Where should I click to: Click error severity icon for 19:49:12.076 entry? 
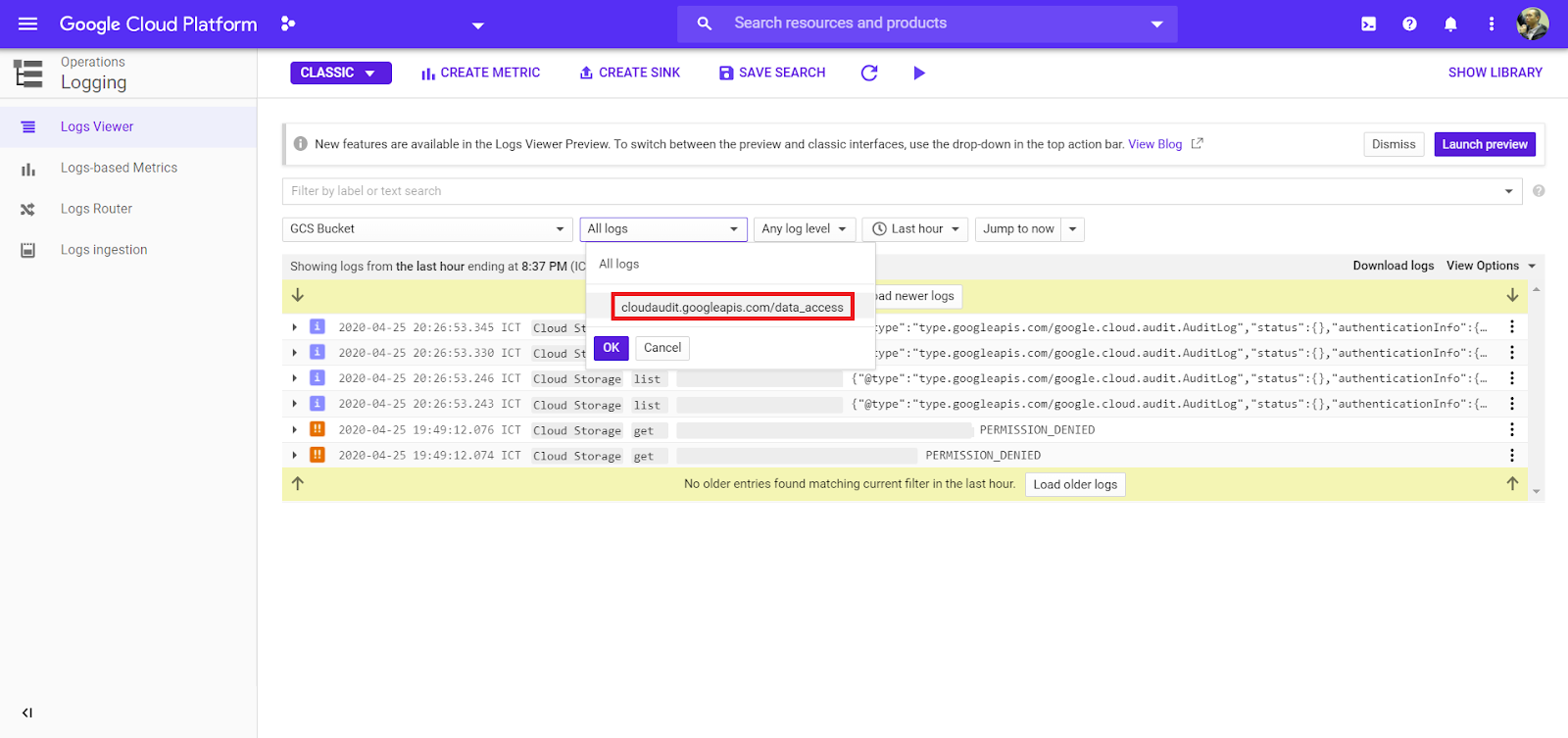(x=318, y=428)
